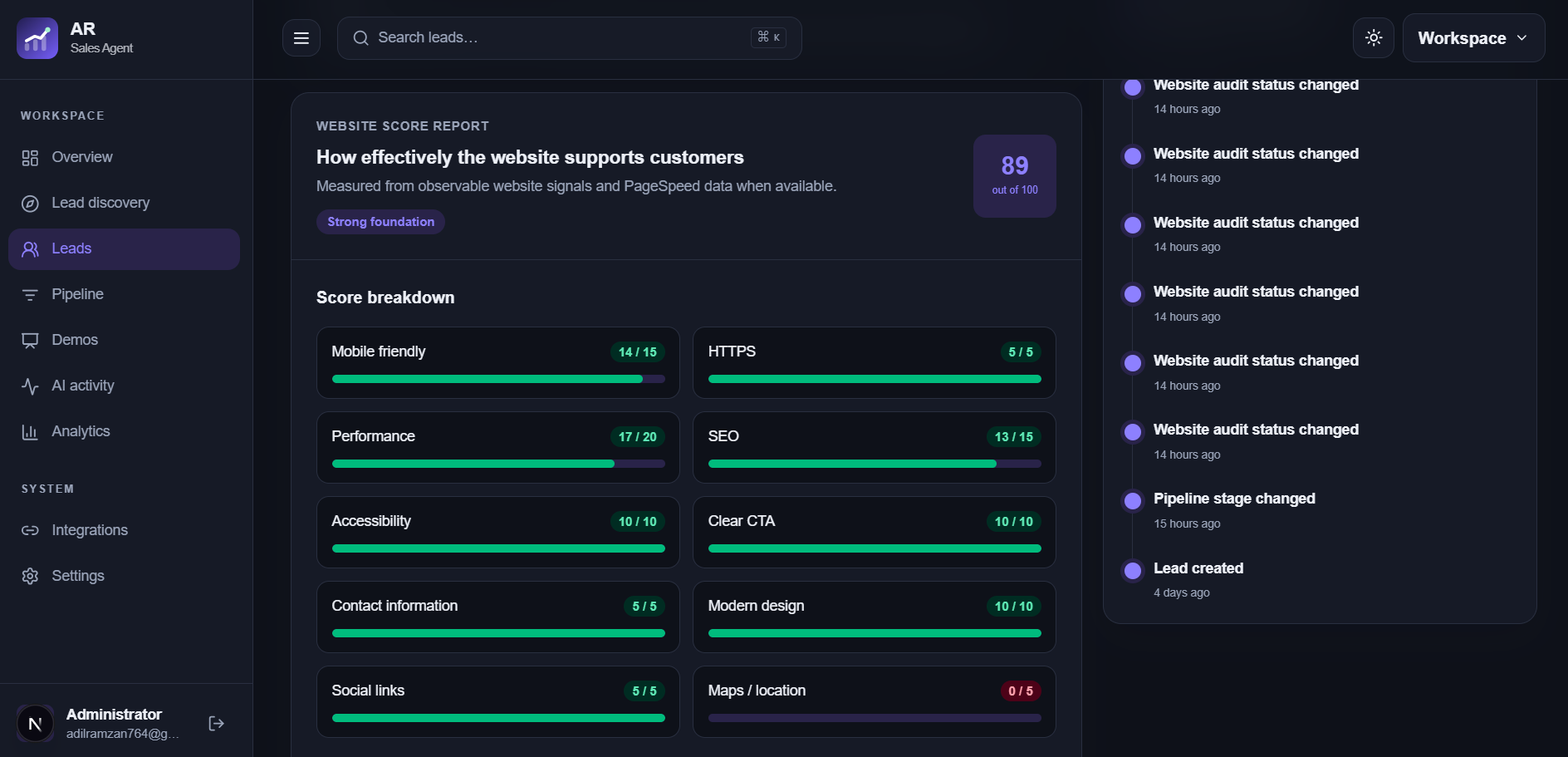Click the Integrations link icon

tap(30, 530)
